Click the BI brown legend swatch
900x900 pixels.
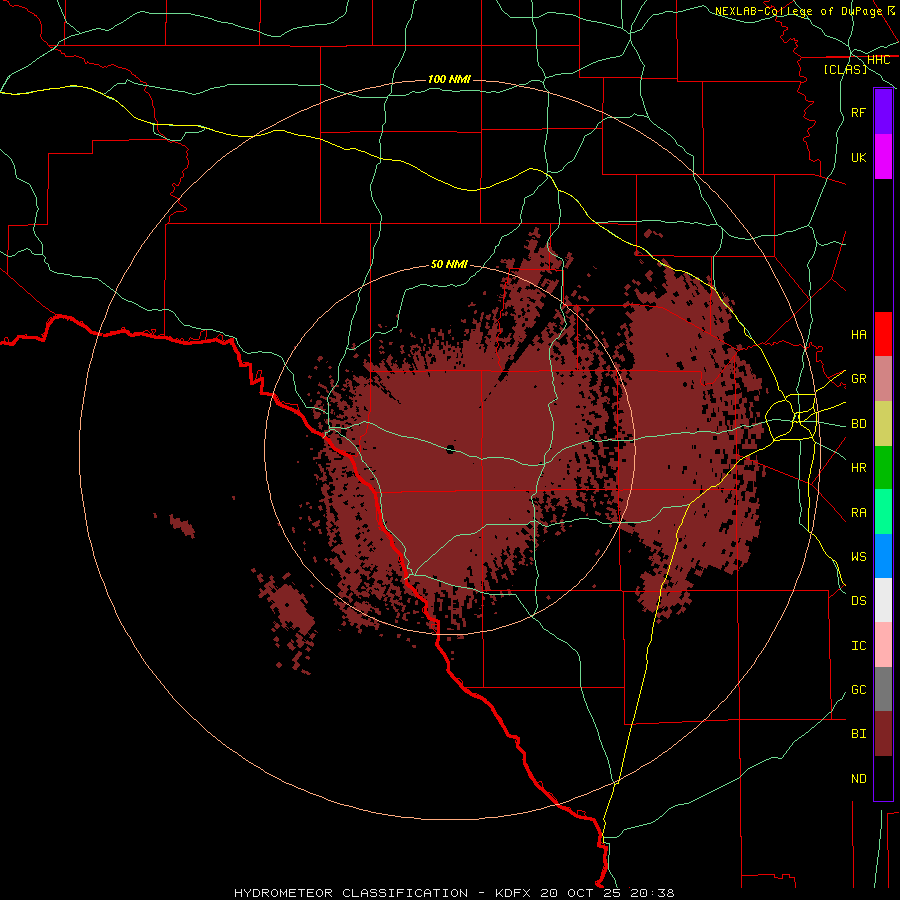pyautogui.click(x=883, y=734)
